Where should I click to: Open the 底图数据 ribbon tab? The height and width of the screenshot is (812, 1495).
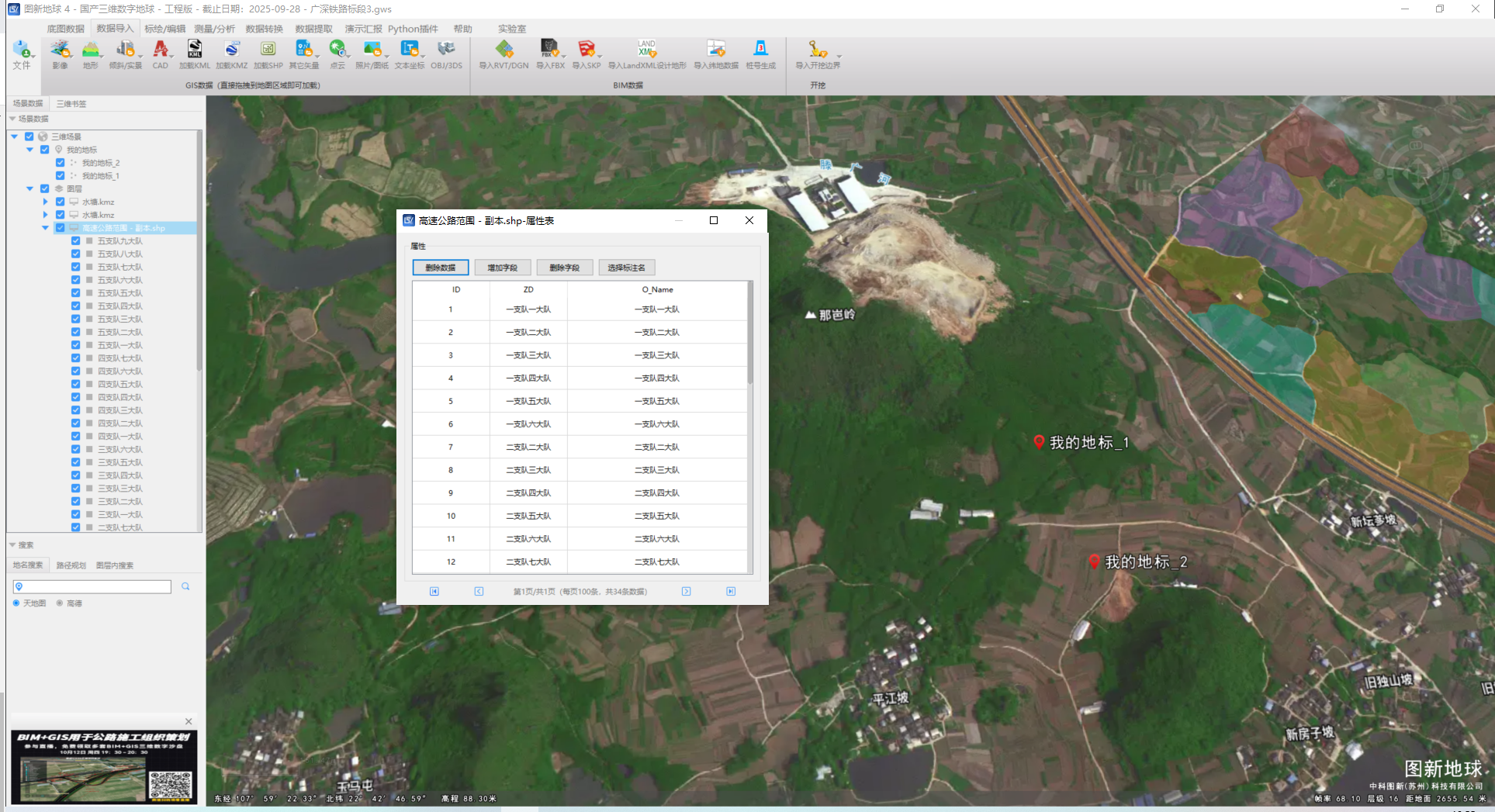pos(66,29)
